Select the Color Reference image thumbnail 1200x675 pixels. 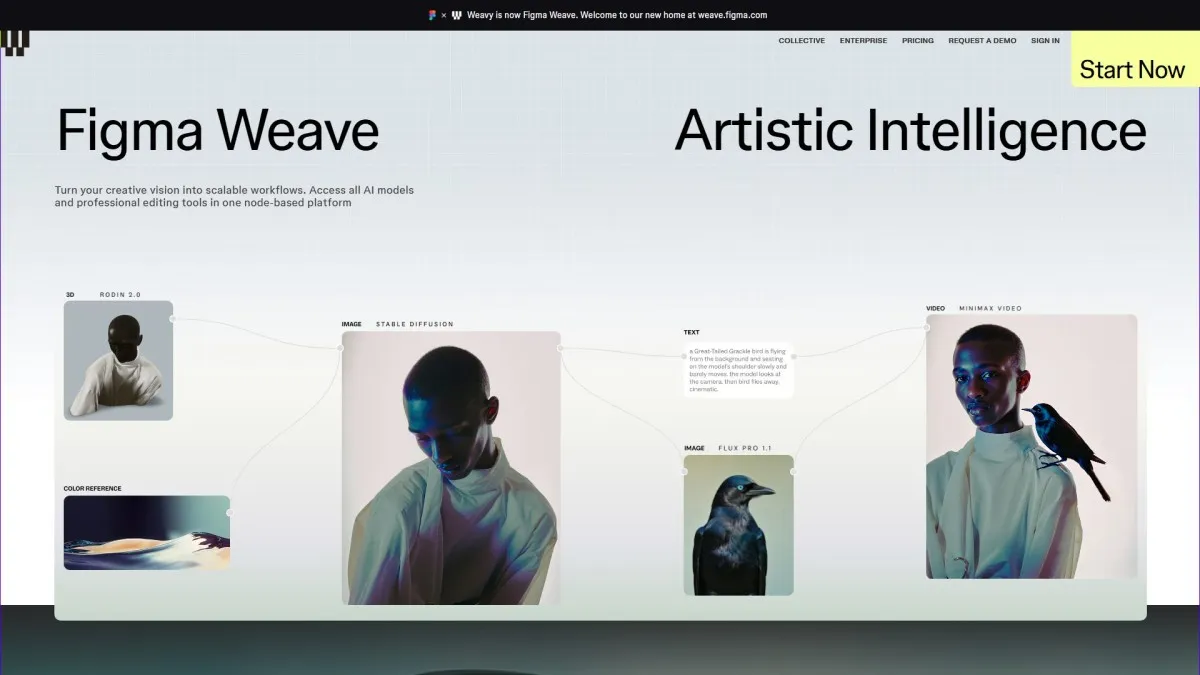(x=147, y=533)
